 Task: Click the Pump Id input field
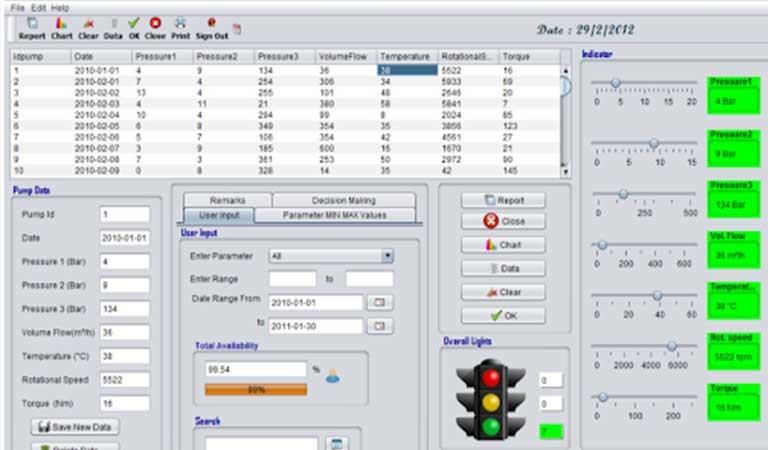click(125, 214)
